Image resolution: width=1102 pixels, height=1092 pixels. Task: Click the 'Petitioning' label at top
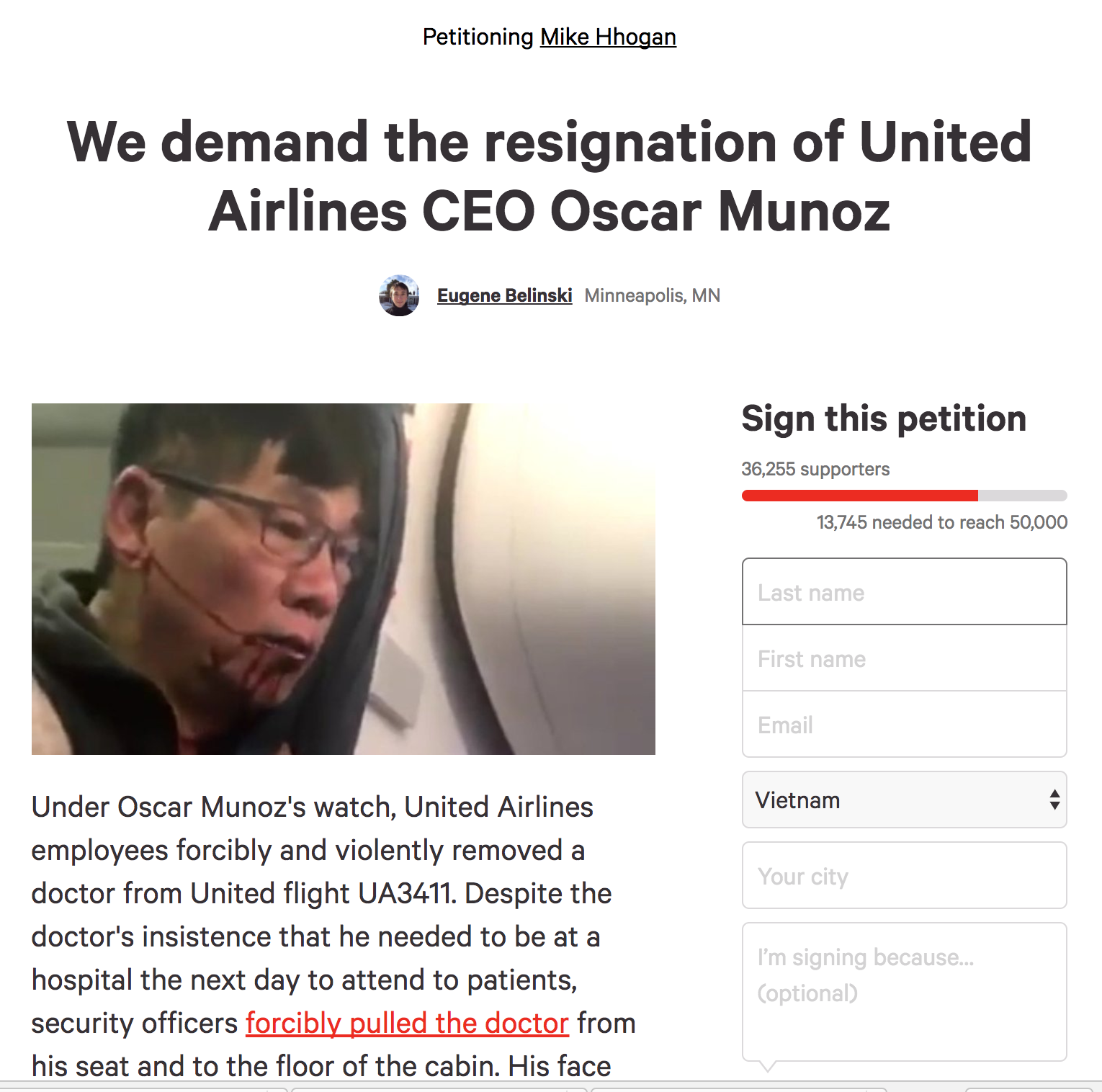point(478,37)
